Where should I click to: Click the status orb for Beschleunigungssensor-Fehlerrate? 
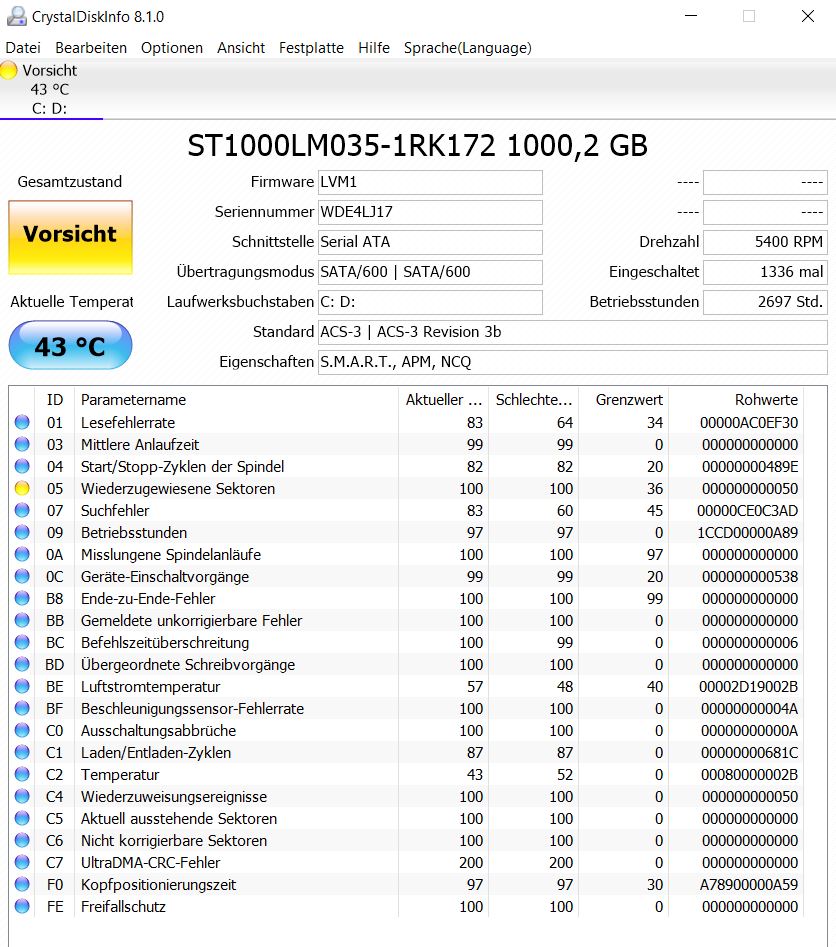coord(22,708)
